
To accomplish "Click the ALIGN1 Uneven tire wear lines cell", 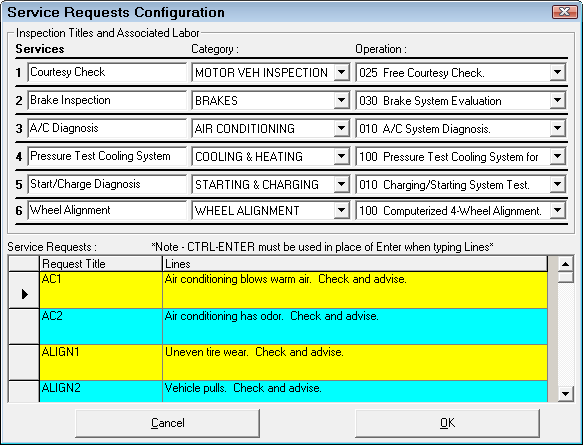I will tap(355, 362).
